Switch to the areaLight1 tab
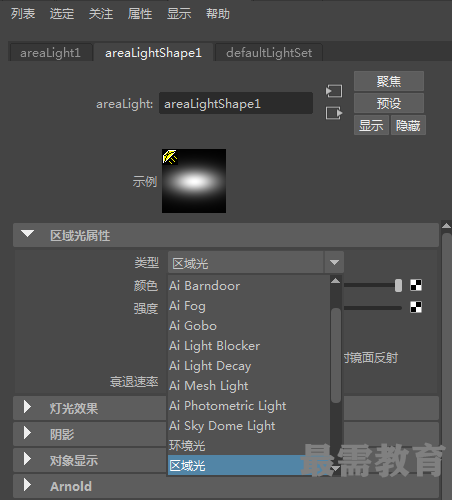 [x=51, y=53]
